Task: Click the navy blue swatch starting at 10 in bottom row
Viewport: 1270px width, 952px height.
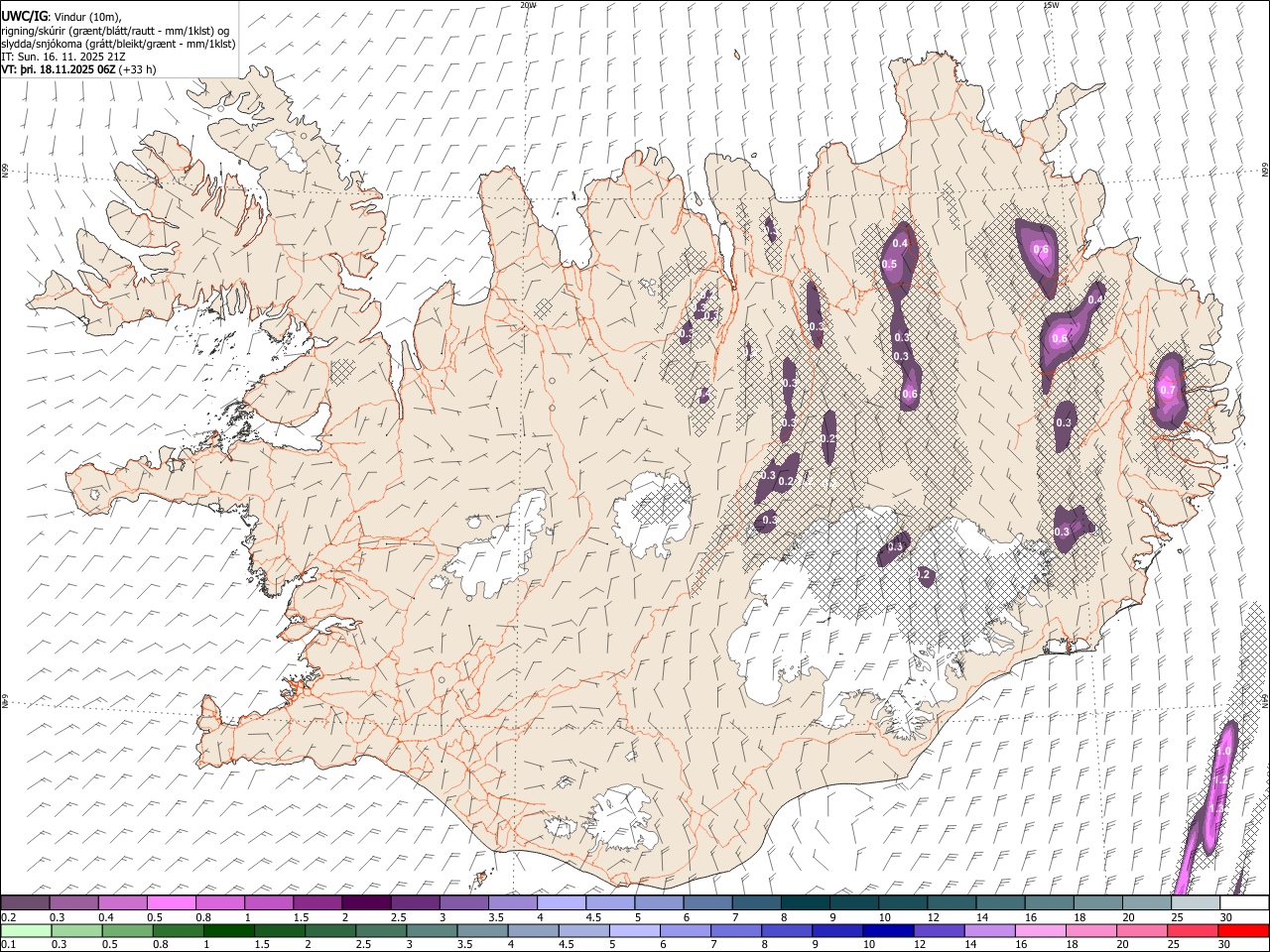Action: click(x=888, y=930)
